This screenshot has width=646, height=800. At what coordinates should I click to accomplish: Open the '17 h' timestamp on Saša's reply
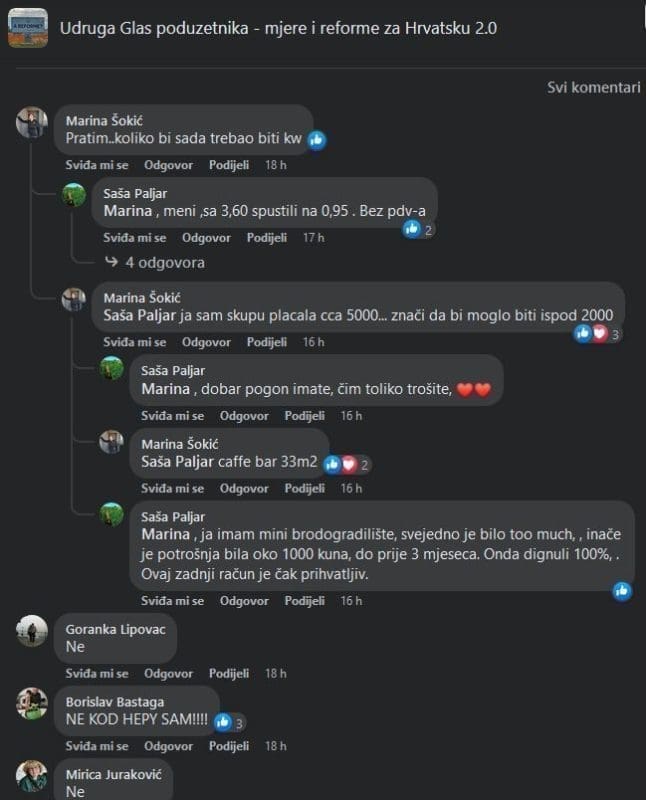(x=313, y=238)
